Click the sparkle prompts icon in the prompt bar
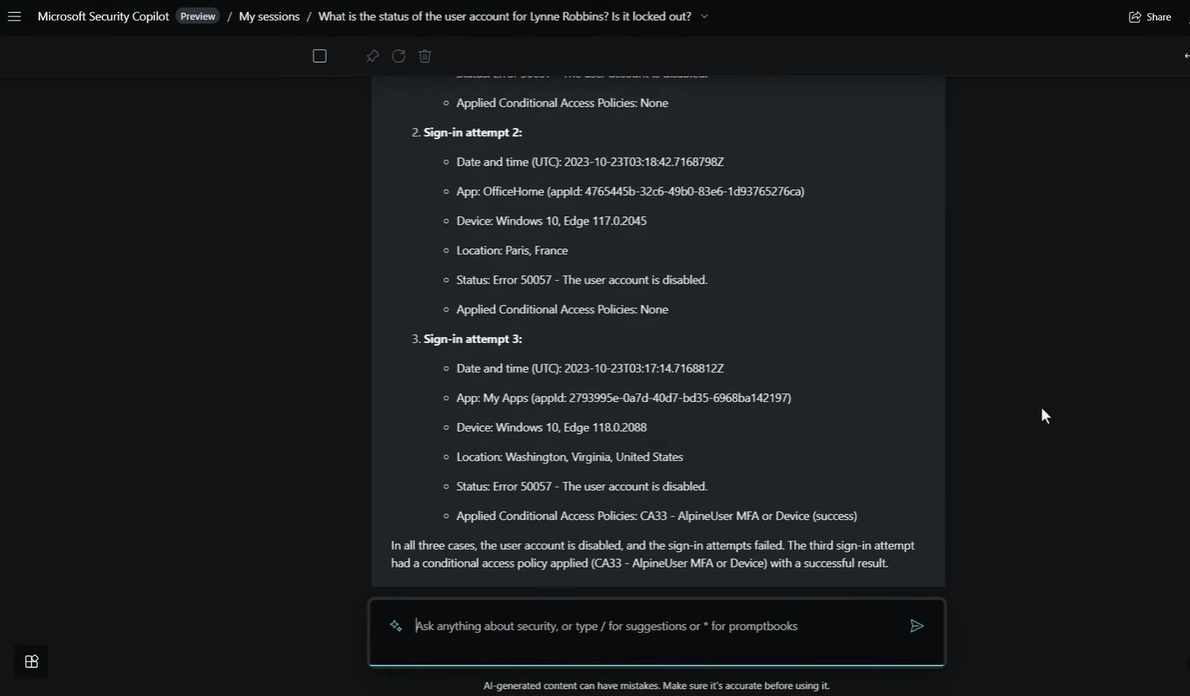 (x=396, y=626)
